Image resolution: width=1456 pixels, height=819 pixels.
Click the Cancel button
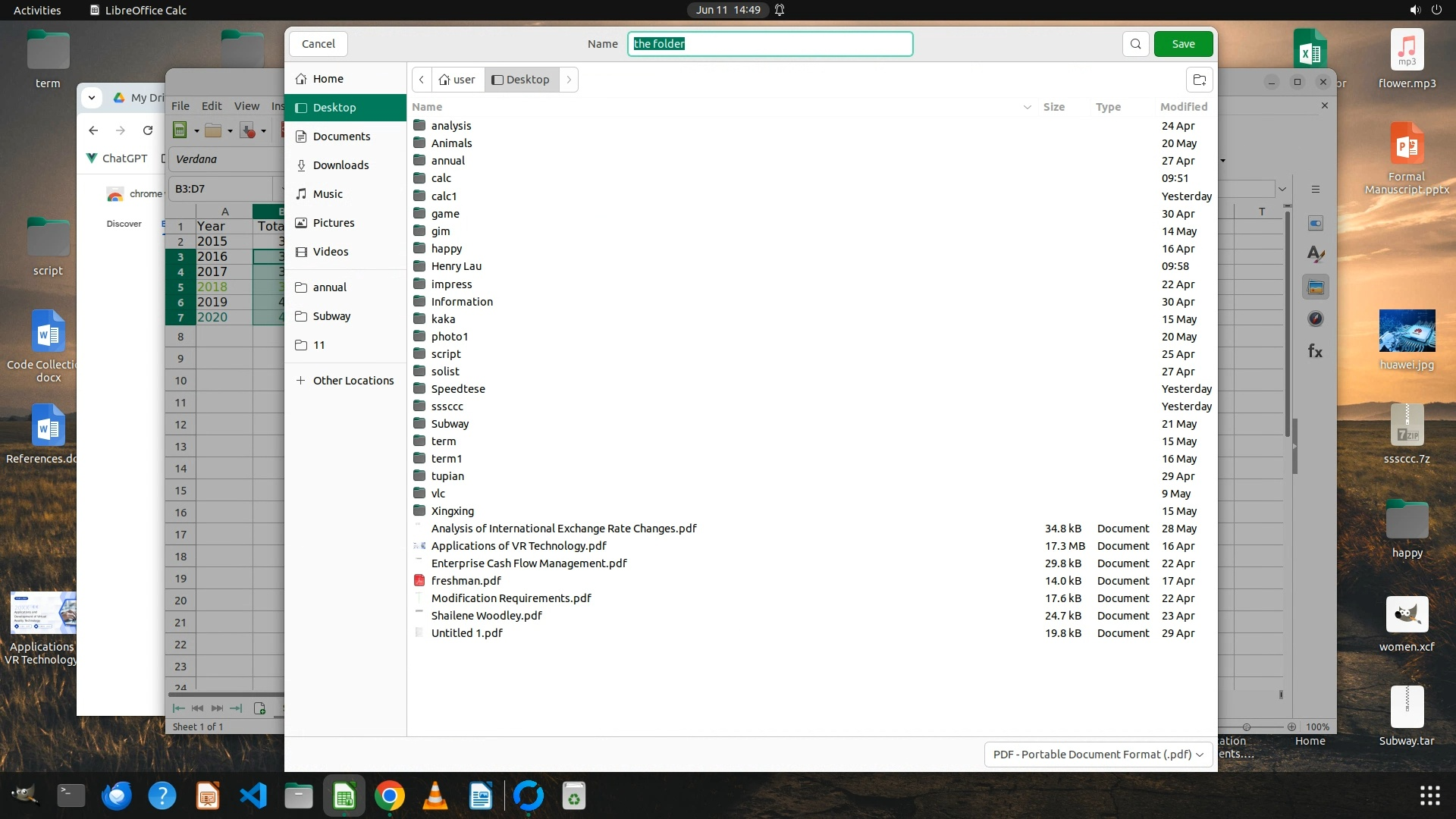318,44
